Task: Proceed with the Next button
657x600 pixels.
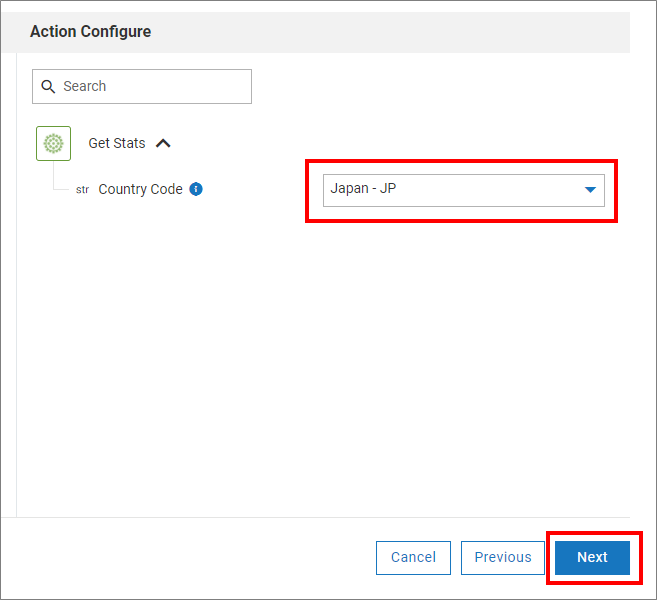Action: pos(592,557)
